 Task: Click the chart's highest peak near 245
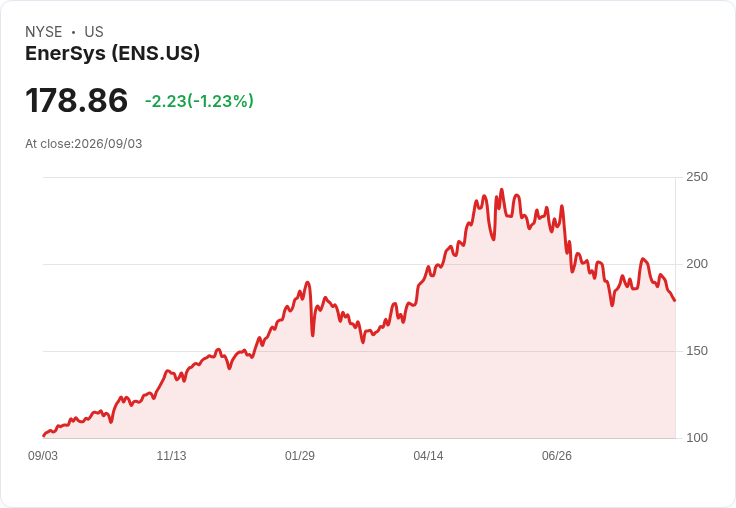point(502,190)
